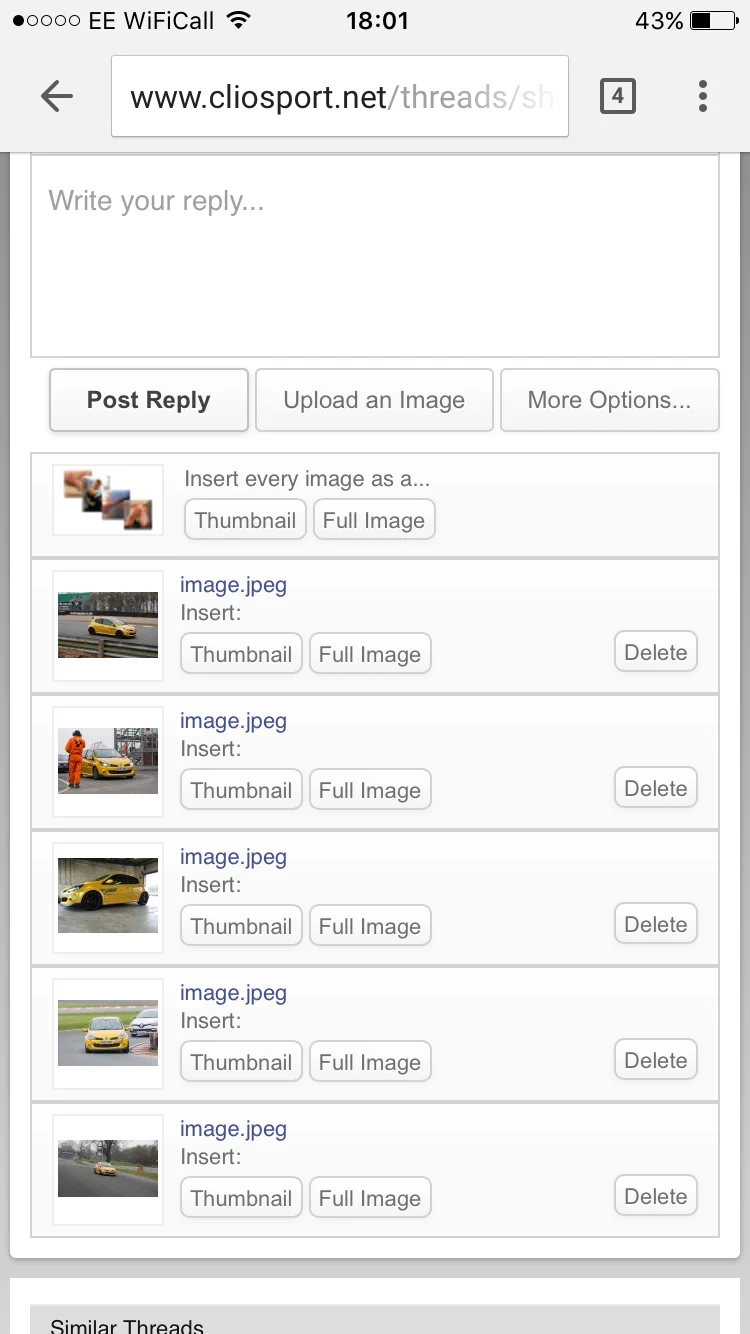The width and height of the screenshot is (750, 1334).
Task: Tap the browser back arrow
Action: (x=57, y=96)
